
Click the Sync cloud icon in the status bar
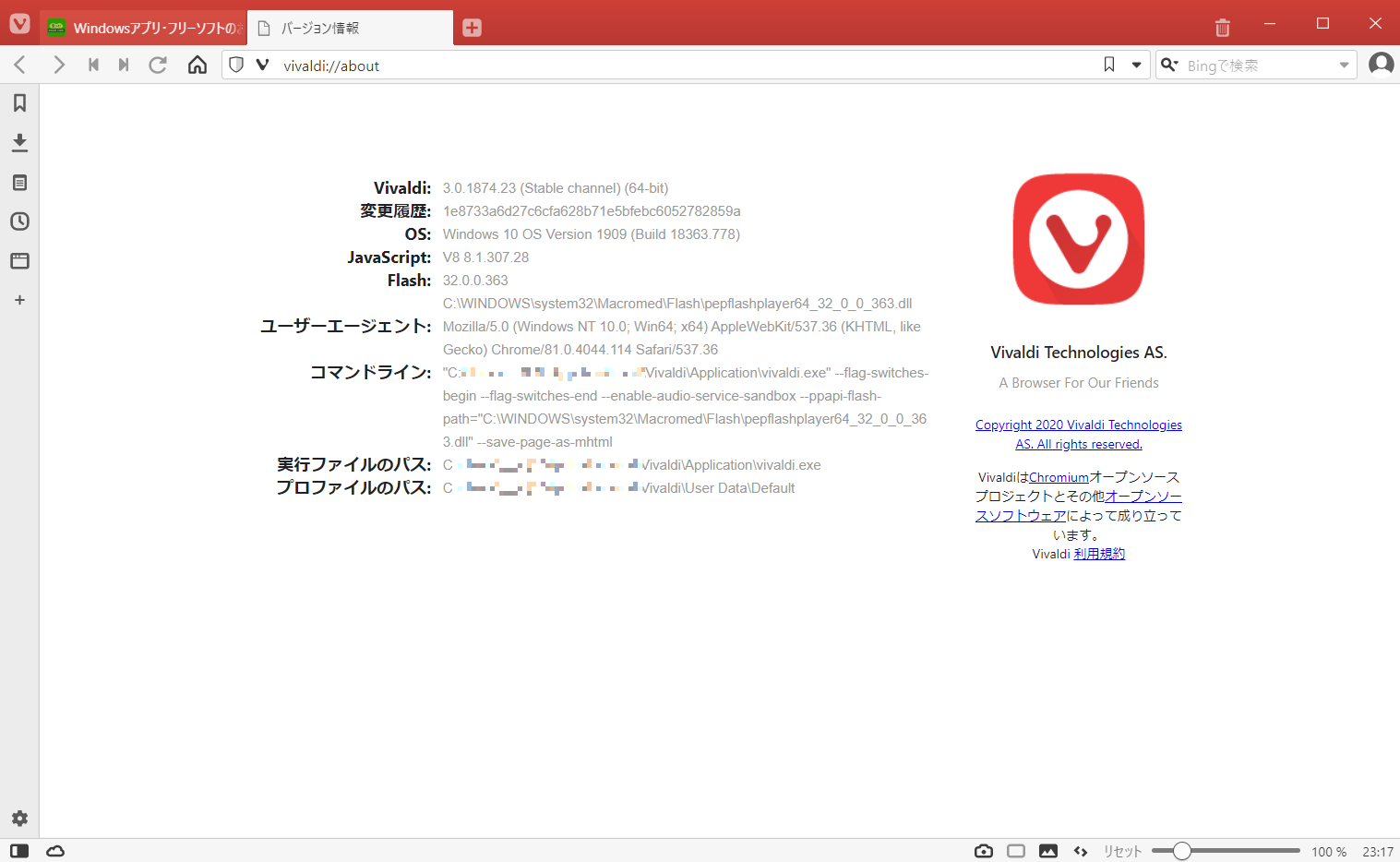pyautogui.click(x=54, y=850)
